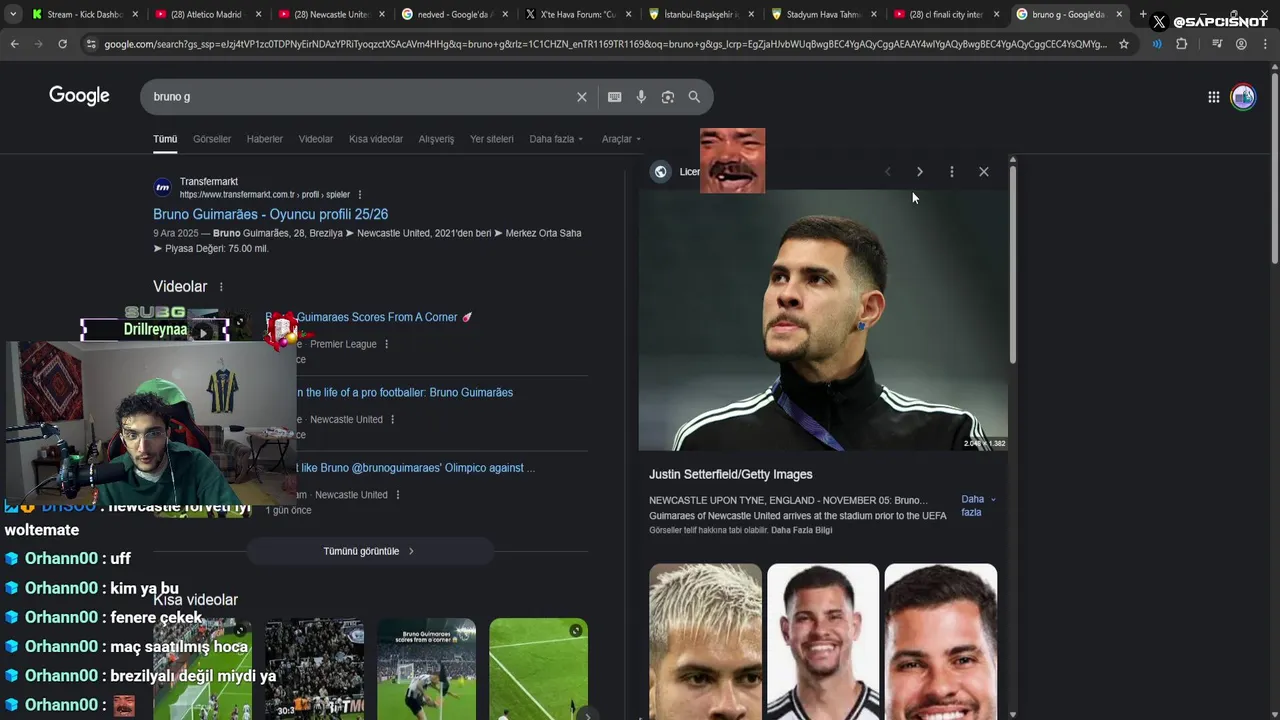This screenshot has width=1280, height=720.
Task: Click the Daha Fazla Bilgi copyright link
Action: pos(801,530)
